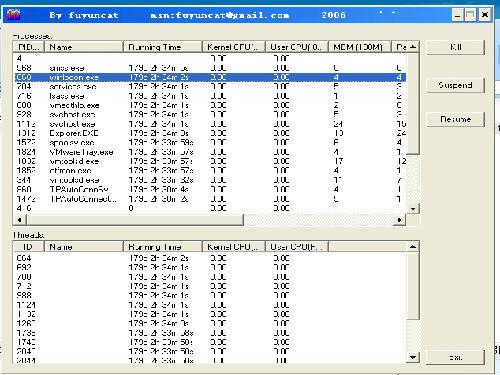Sort processes by the PID column header
Screen dimensions: 500x375
(29, 47)
